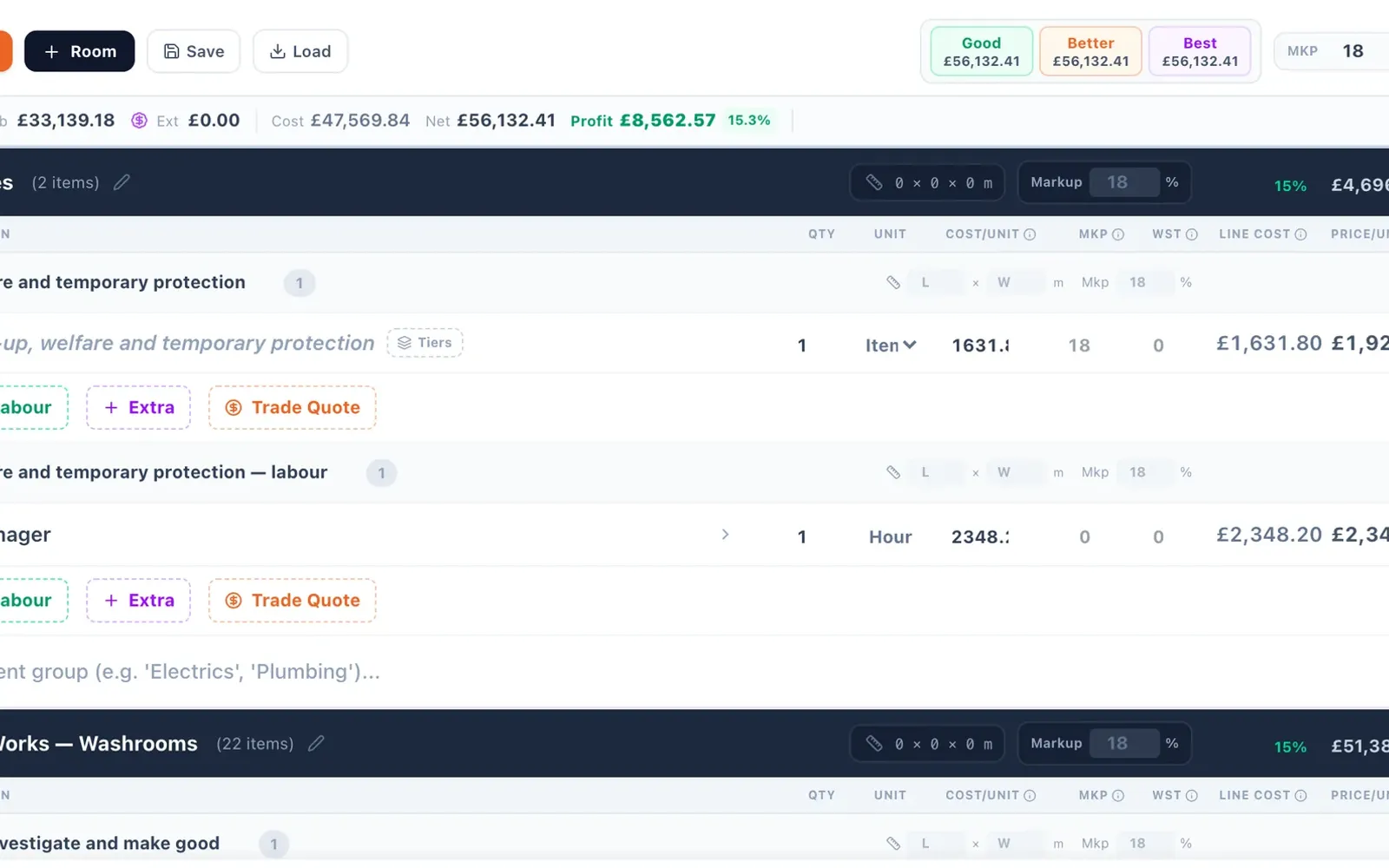Open WST info icon in first table

pyautogui.click(x=1192, y=234)
